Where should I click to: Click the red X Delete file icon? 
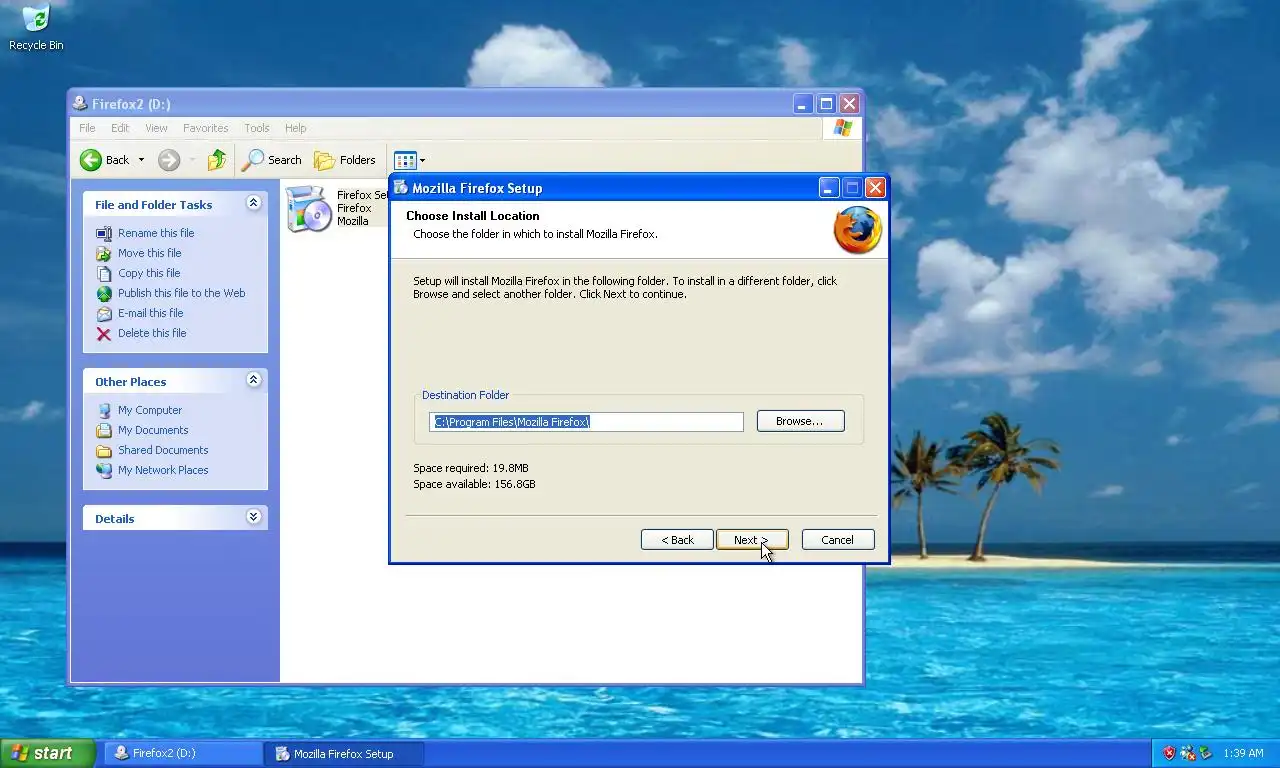[104, 333]
